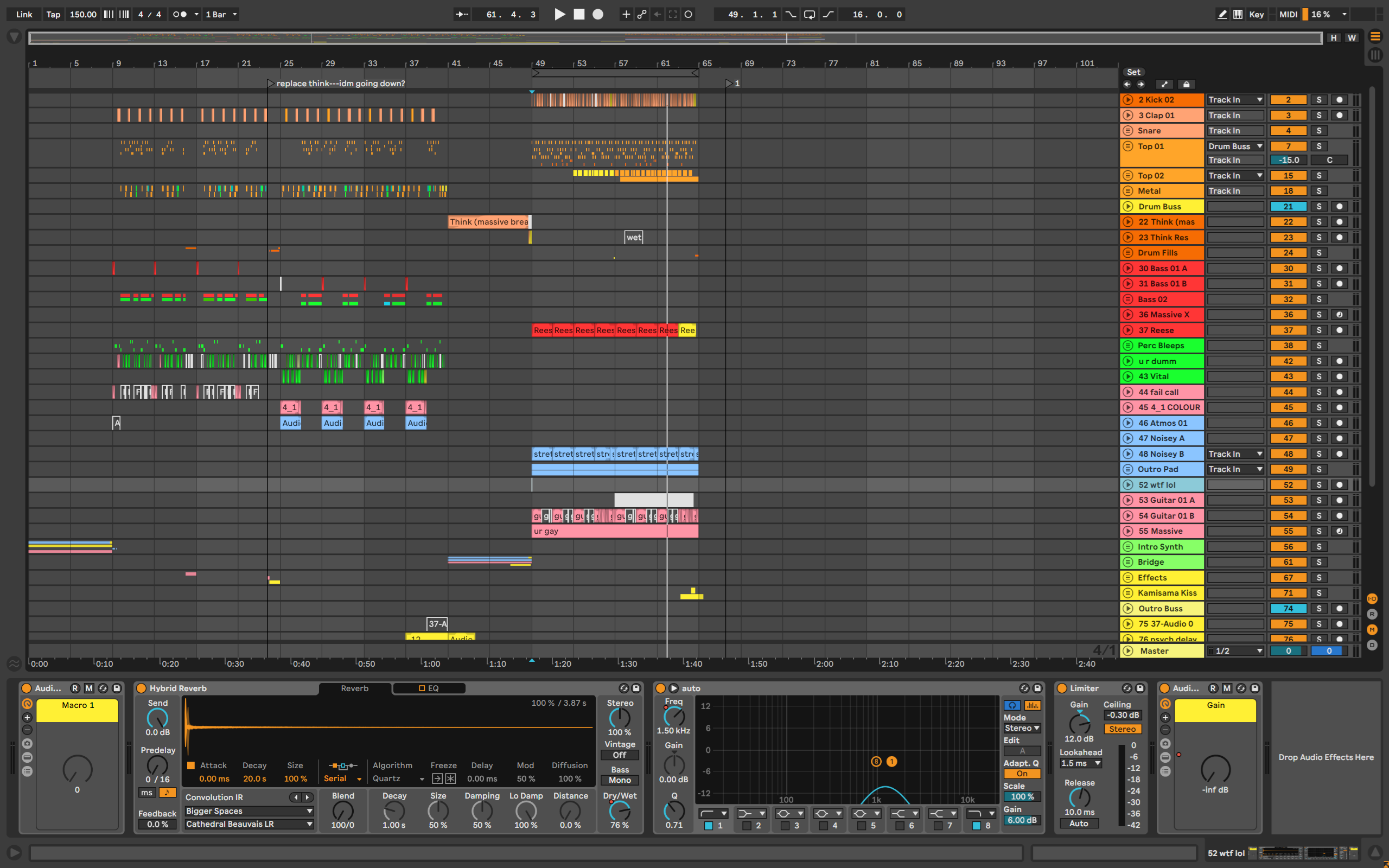1389x868 pixels.
Task: Open the Quartz algorithm dropdown
Action: click(398, 779)
